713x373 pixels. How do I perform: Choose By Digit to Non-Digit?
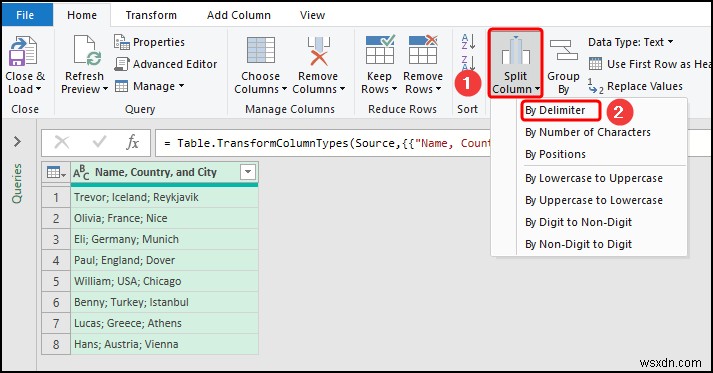pyautogui.click(x=578, y=222)
